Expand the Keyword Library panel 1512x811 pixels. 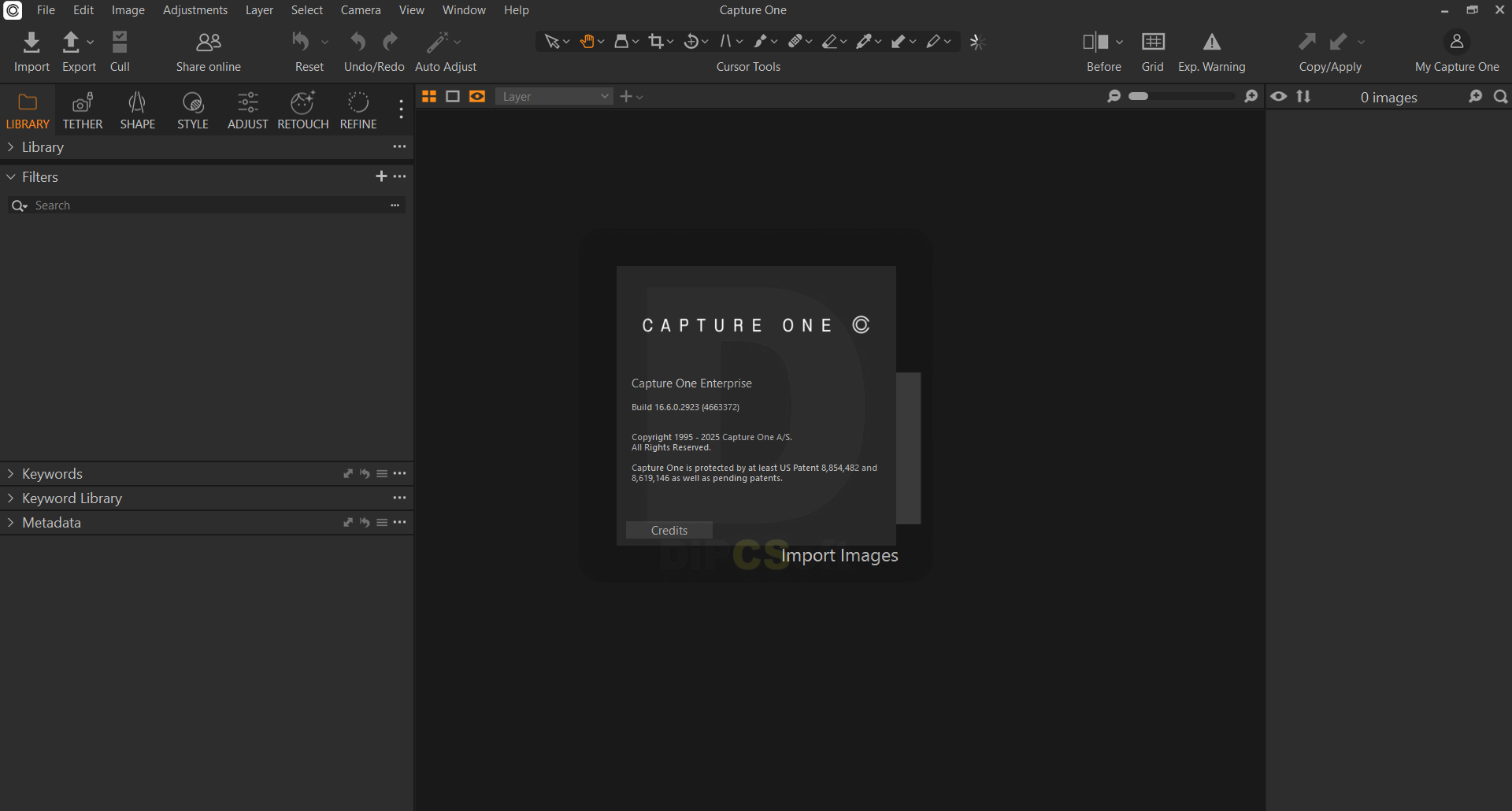tap(11, 498)
